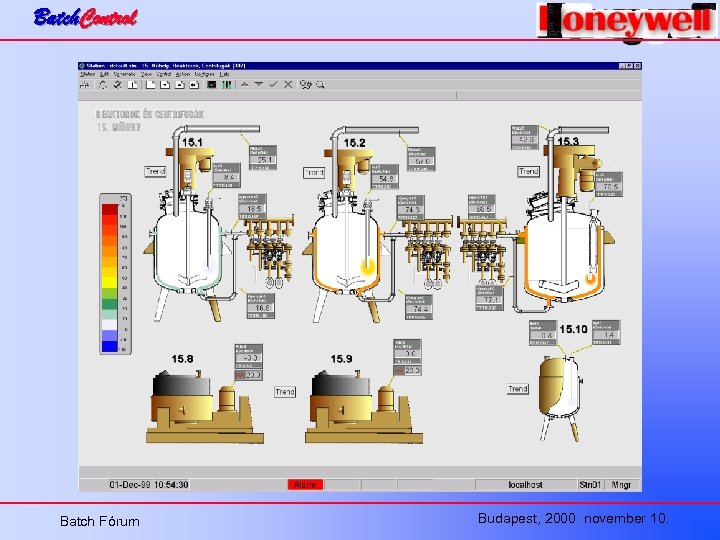Open the Schematic menu
The width and height of the screenshot is (720, 540).
point(124,74)
